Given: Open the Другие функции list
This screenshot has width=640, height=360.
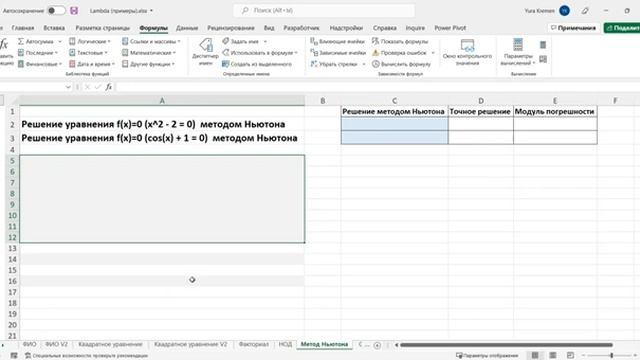Looking at the screenshot, I should tap(148, 64).
